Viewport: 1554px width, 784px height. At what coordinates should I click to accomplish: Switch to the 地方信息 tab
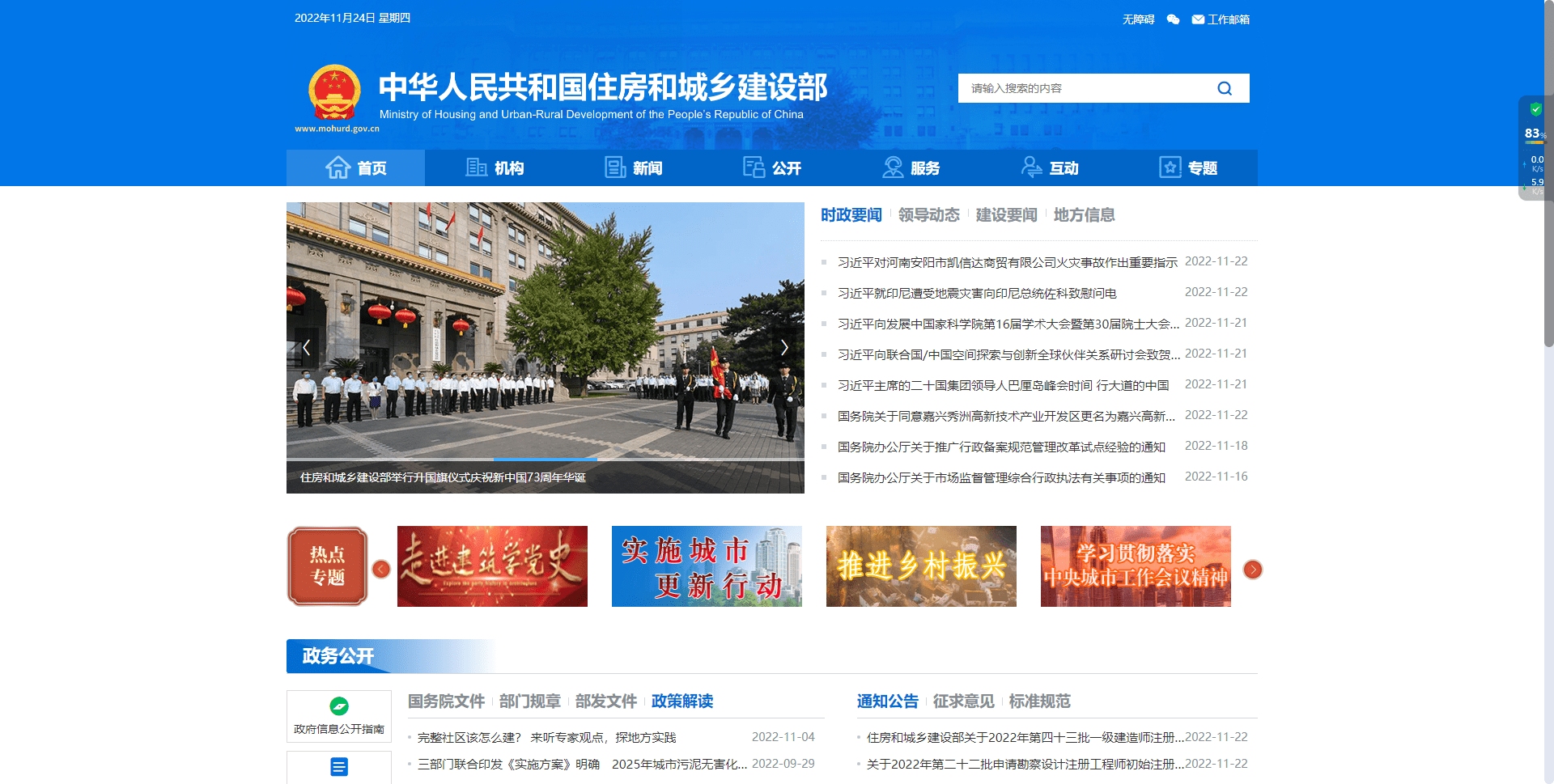(x=1084, y=215)
